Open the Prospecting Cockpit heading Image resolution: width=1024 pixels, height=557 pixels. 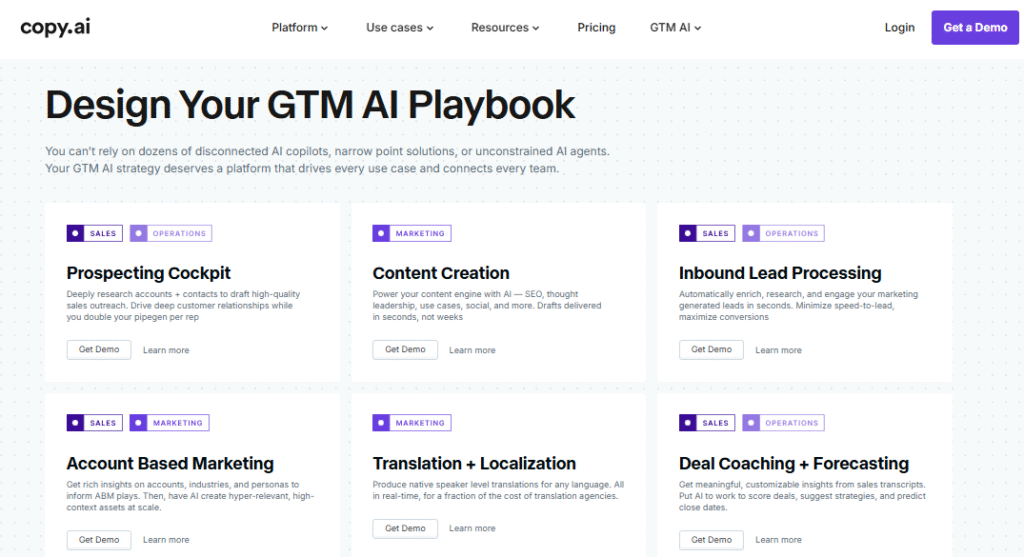[x=148, y=273]
